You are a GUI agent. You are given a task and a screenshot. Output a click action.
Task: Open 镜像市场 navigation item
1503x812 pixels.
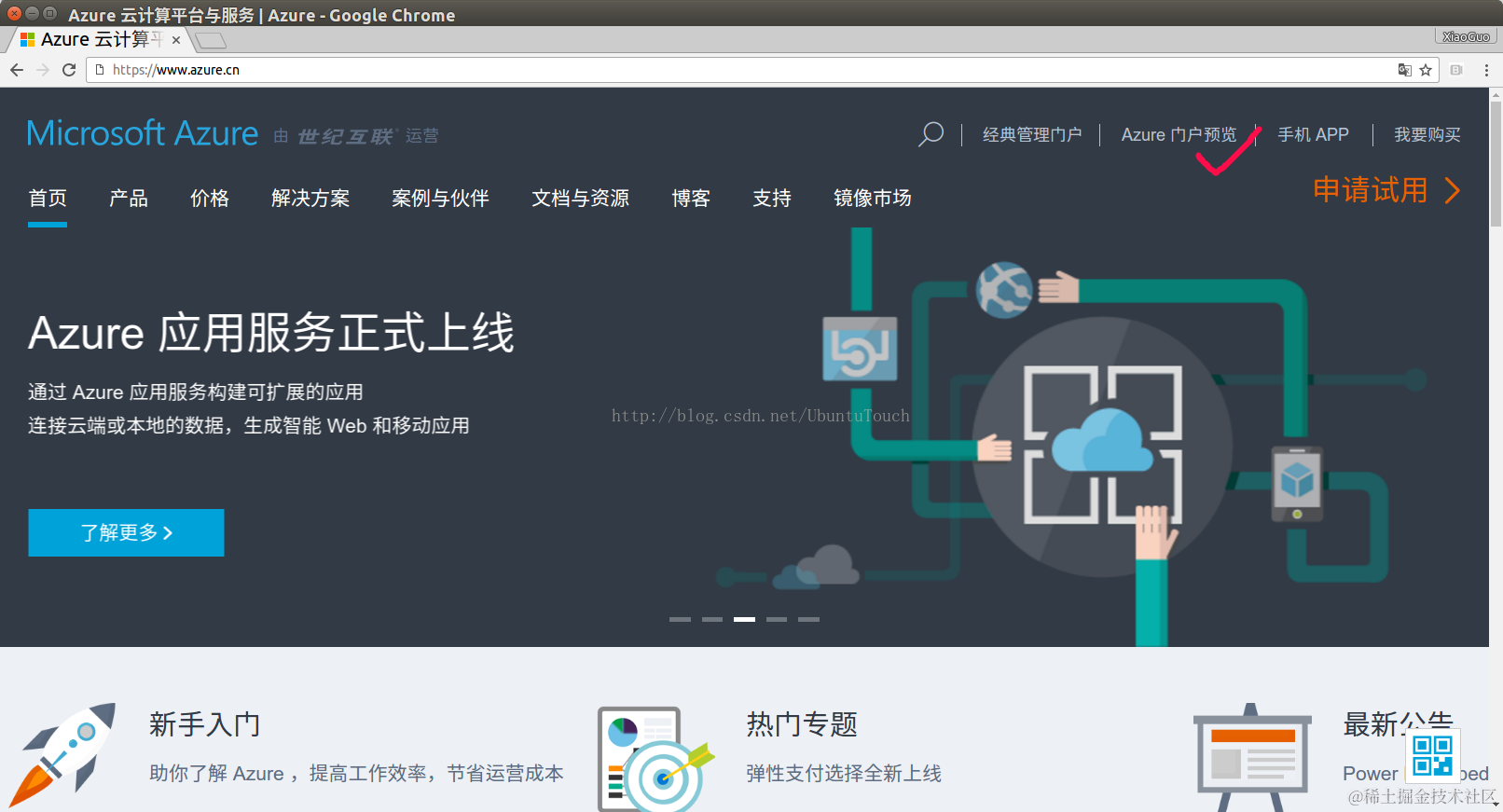point(873,198)
